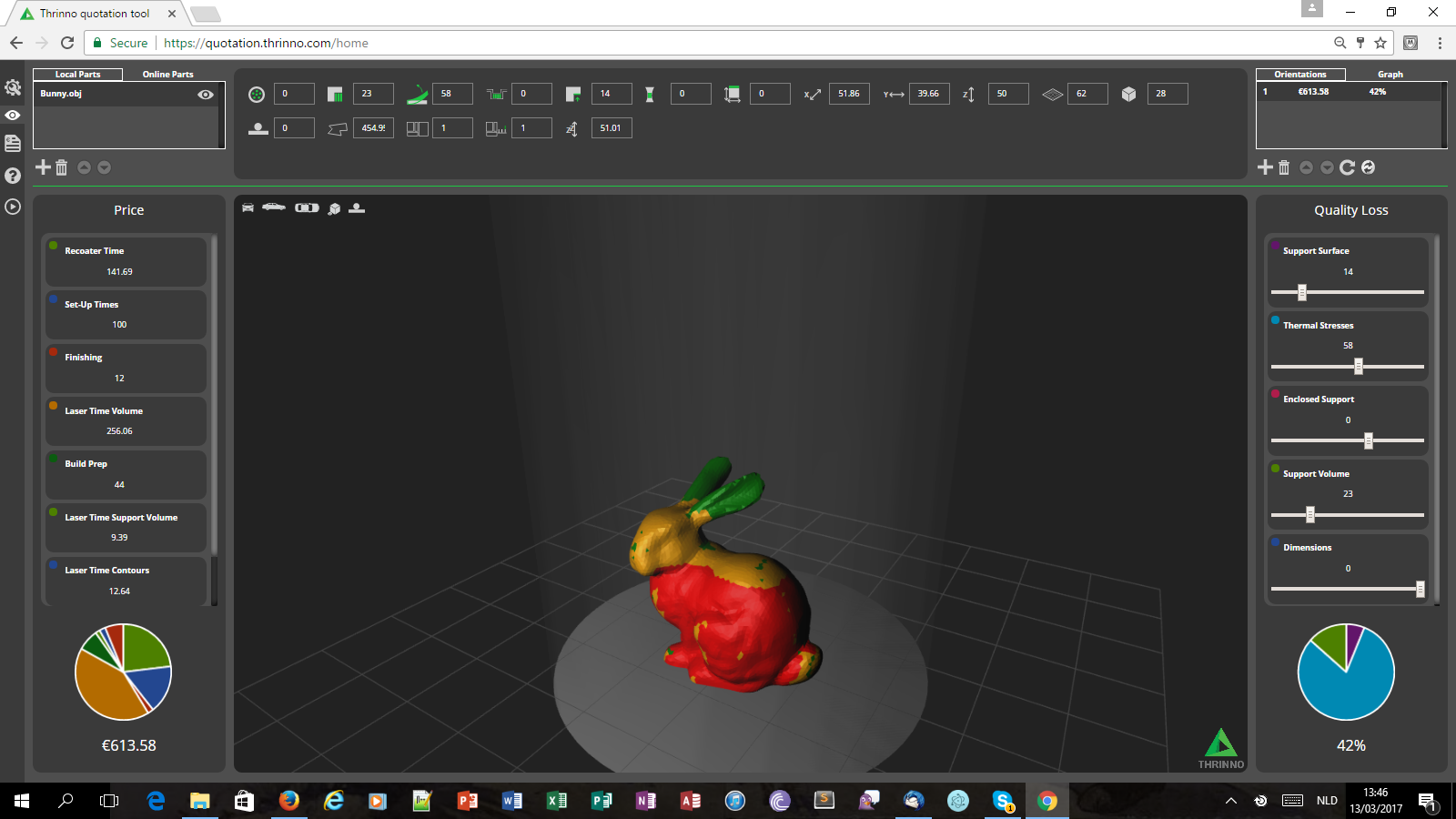Bookmark this page with the star icon
This screenshot has width=1456, height=819.
[1380, 43]
